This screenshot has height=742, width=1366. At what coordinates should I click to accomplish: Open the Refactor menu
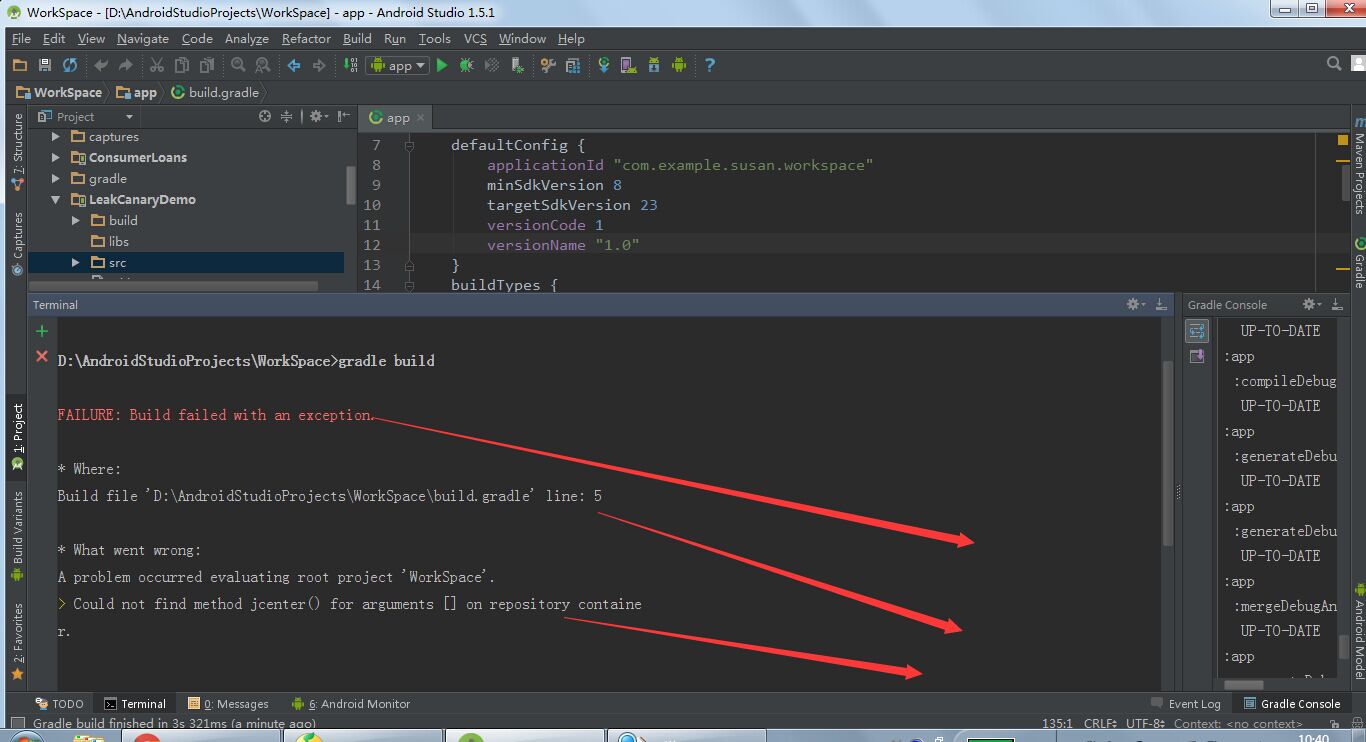pyautogui.click(x=306, y=38)
